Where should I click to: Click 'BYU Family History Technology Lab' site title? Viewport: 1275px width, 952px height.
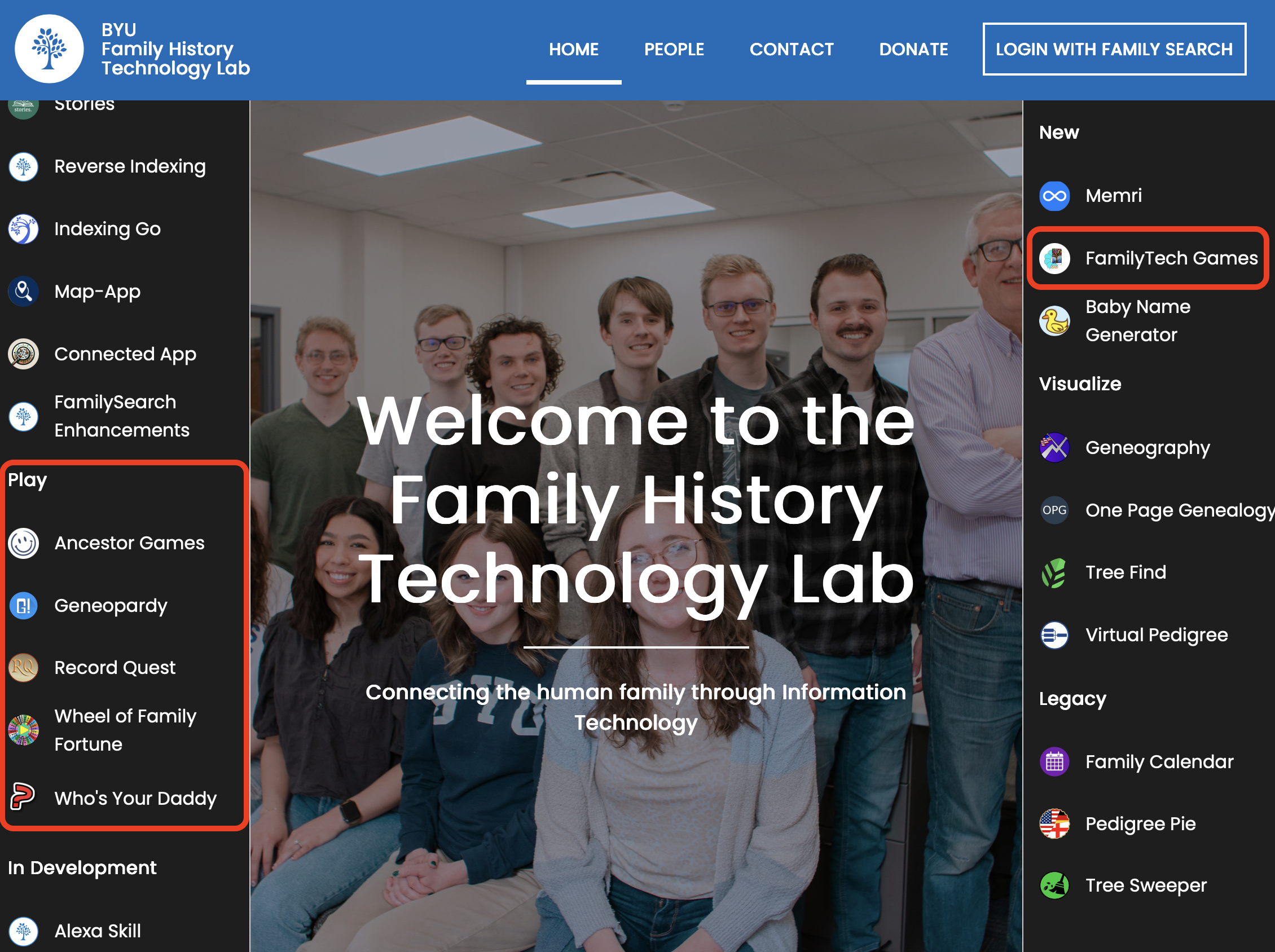[176, 50]
